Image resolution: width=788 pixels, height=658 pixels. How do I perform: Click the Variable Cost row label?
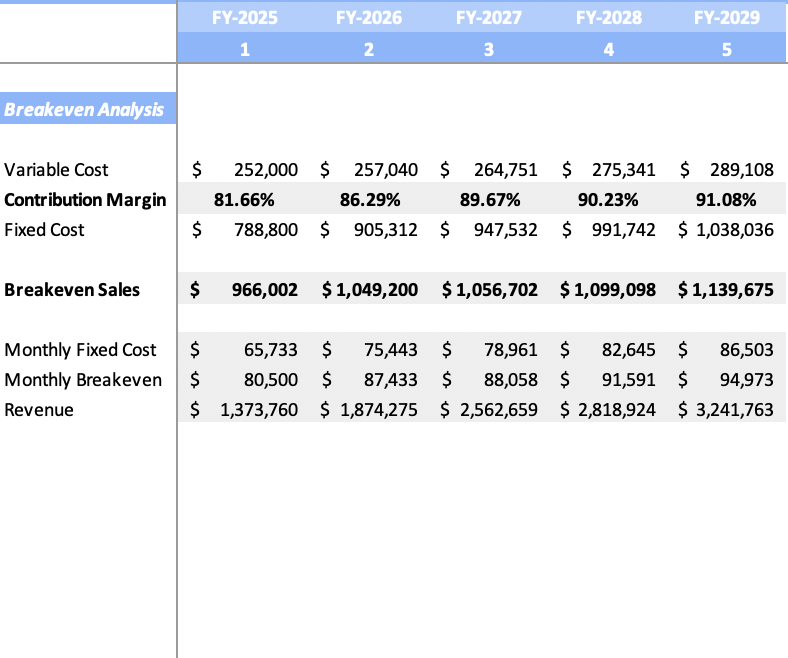(x=56, y=170)
